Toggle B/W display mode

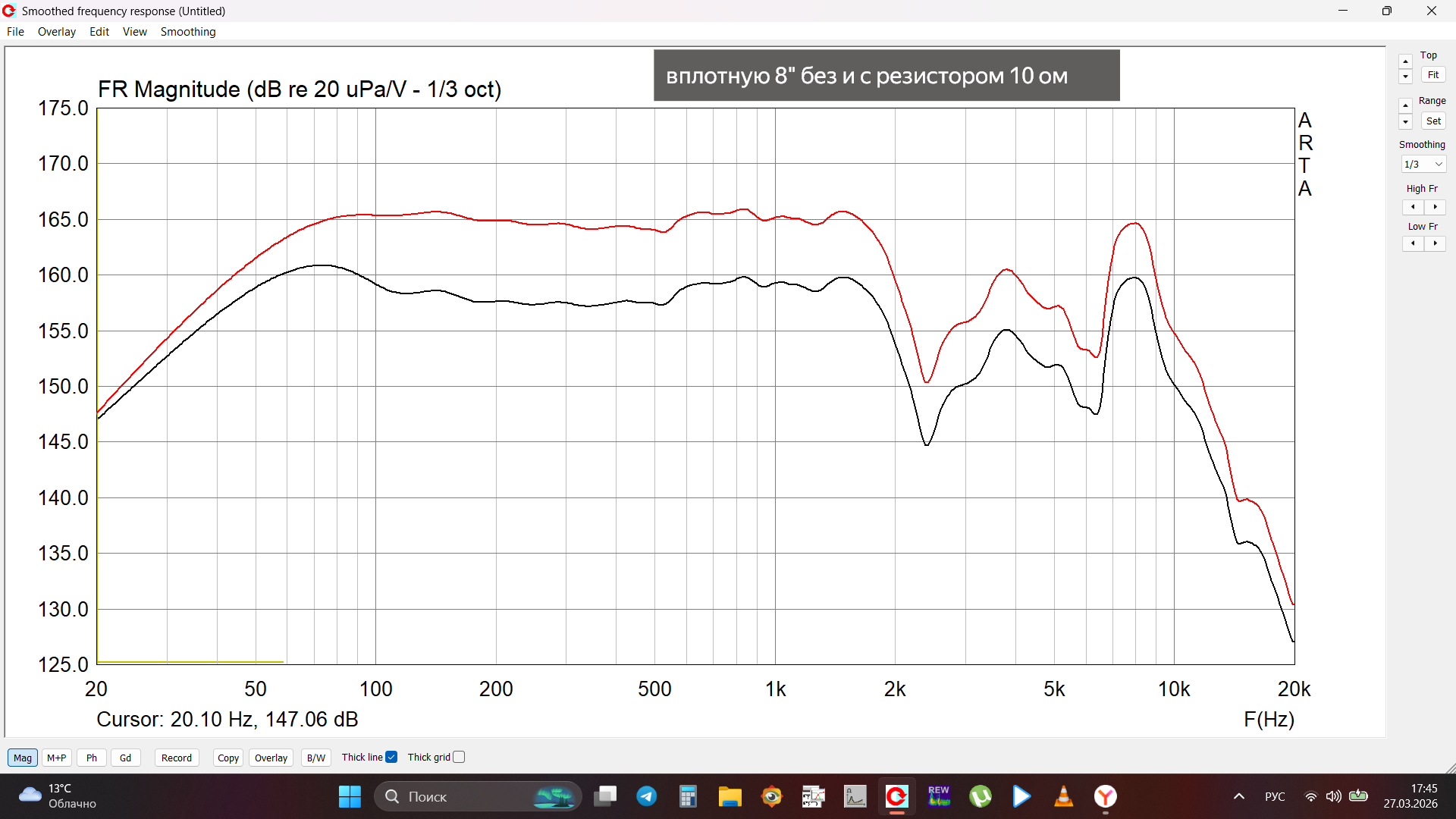pos(315,758)
